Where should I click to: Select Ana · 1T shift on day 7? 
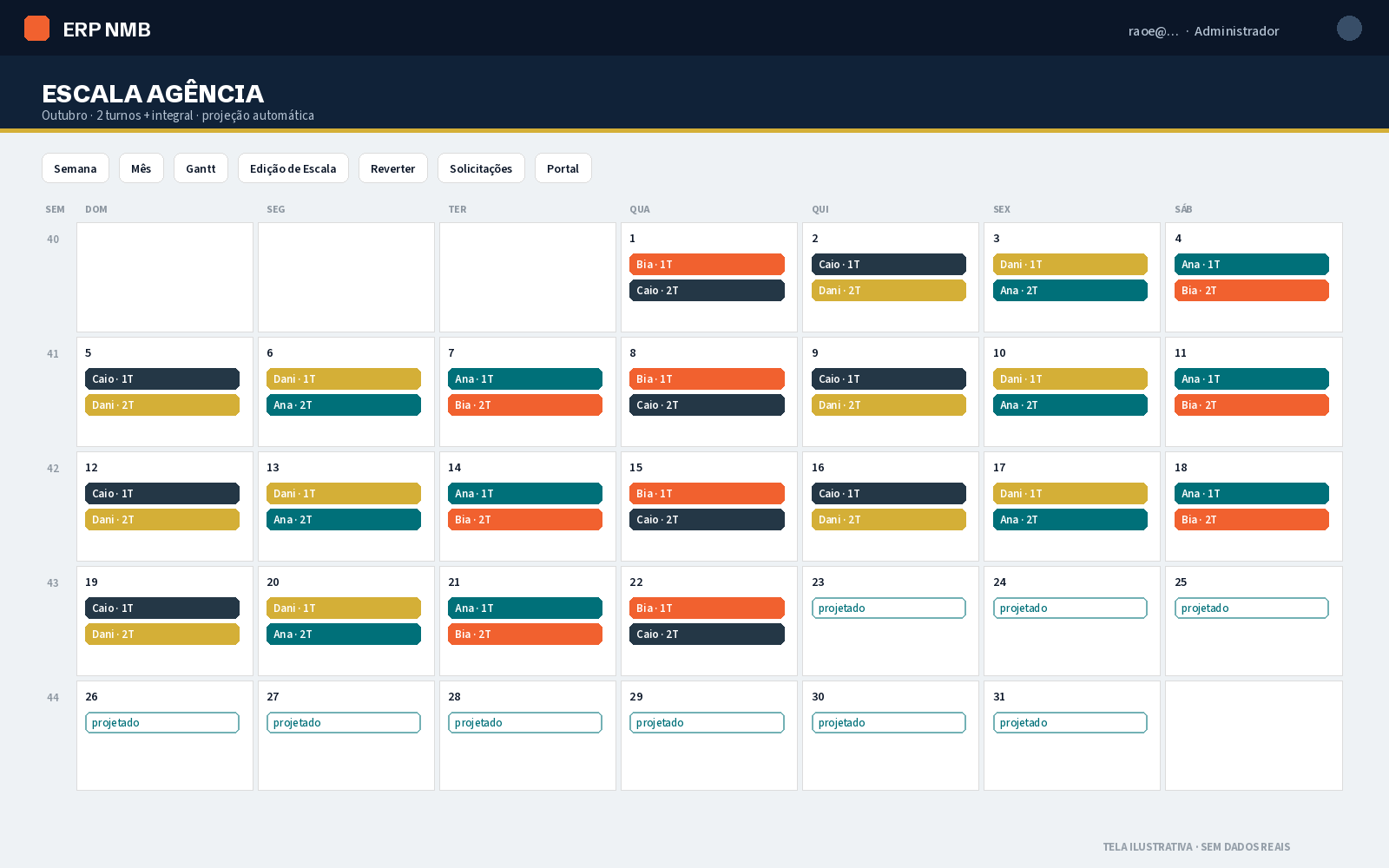(525, 379)
